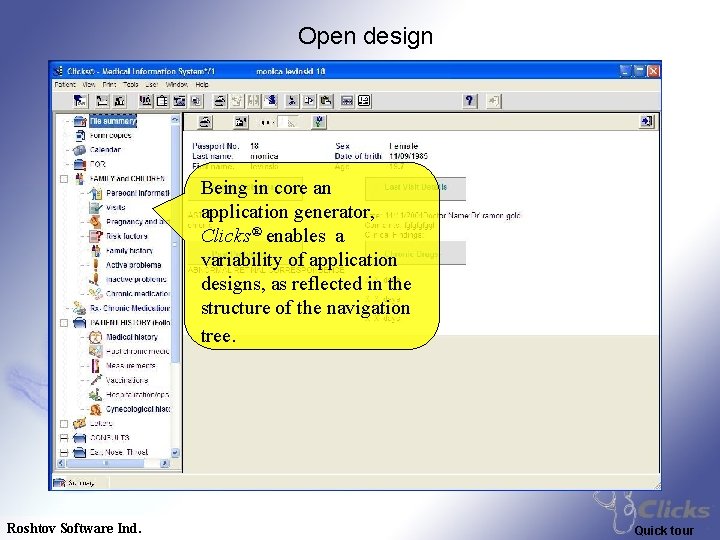Click the Family history people icon
The height and width of the screenshot is (540, 720).
pos(96,251)
